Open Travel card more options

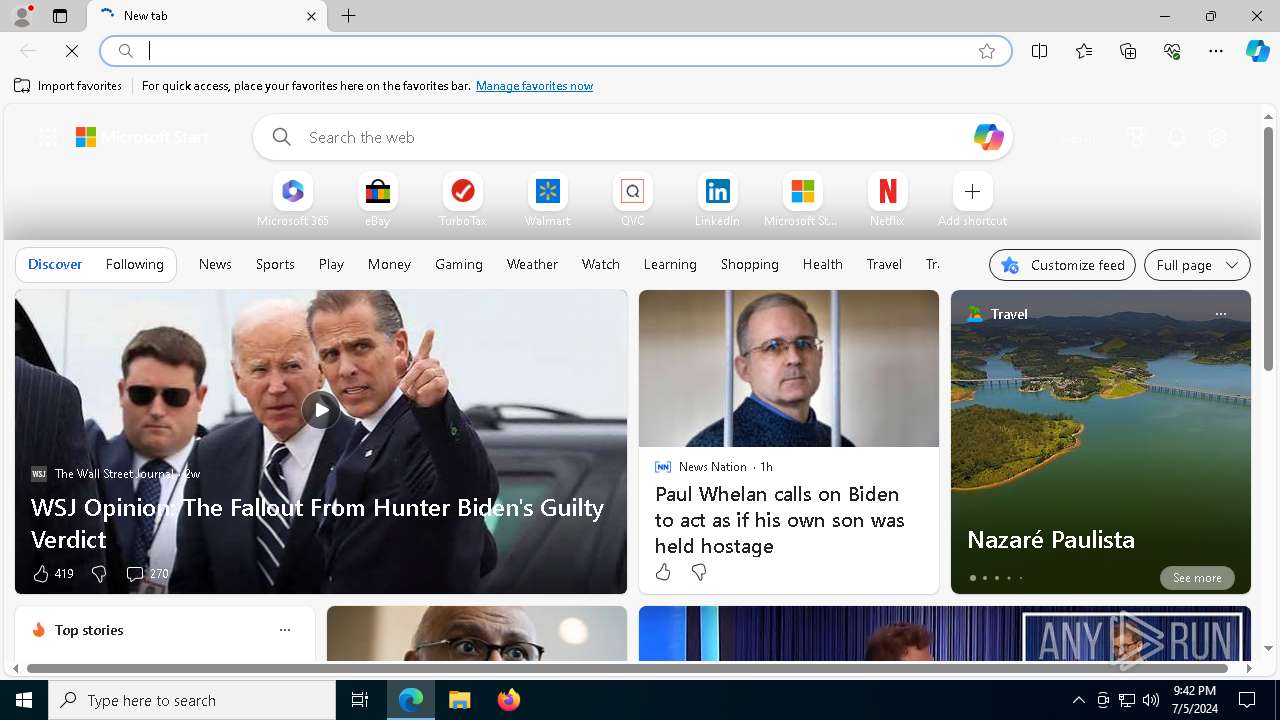click(x=1220, y=314)
